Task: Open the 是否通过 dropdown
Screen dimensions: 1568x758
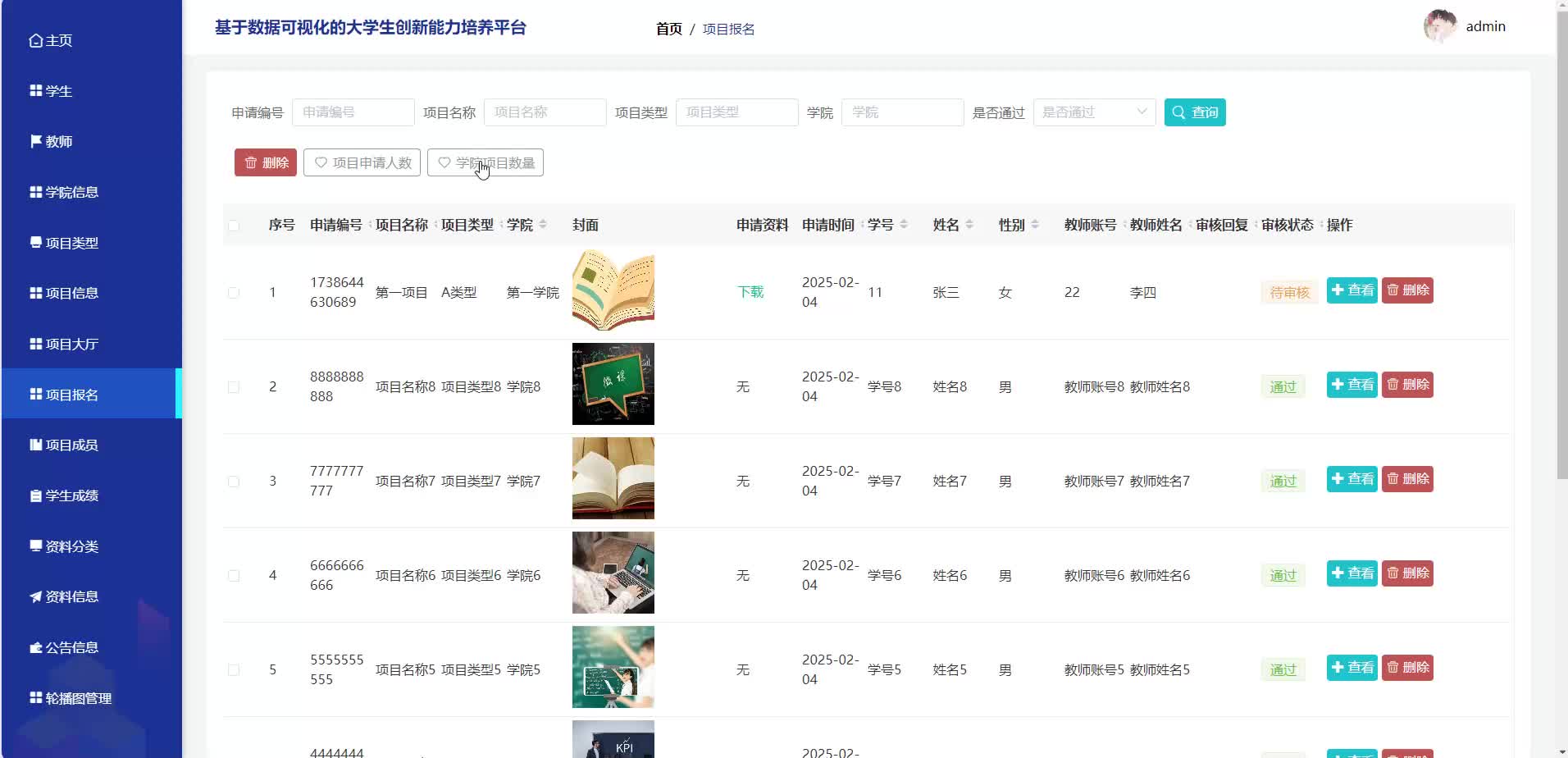Action: (1095, 112)
